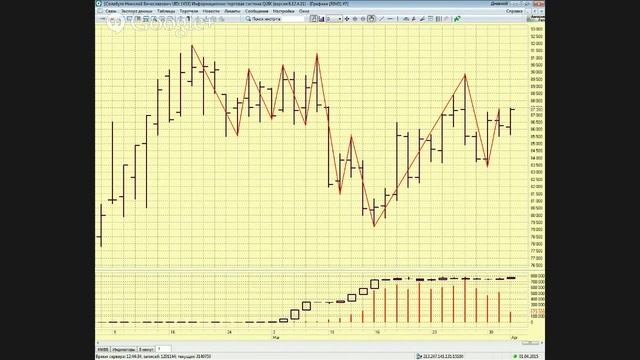Click the 24 date label on time axis
This screenshot has height=360, width=640.
pos(229,332)
